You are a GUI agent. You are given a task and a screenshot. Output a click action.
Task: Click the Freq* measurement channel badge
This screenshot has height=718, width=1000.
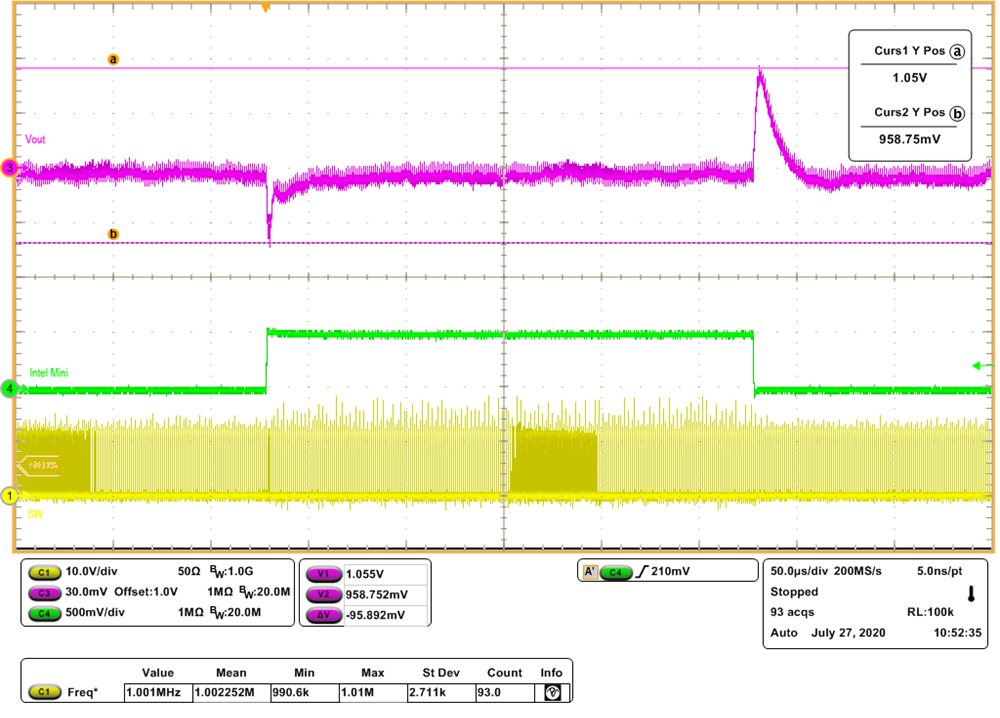click(x=45, y=690)
